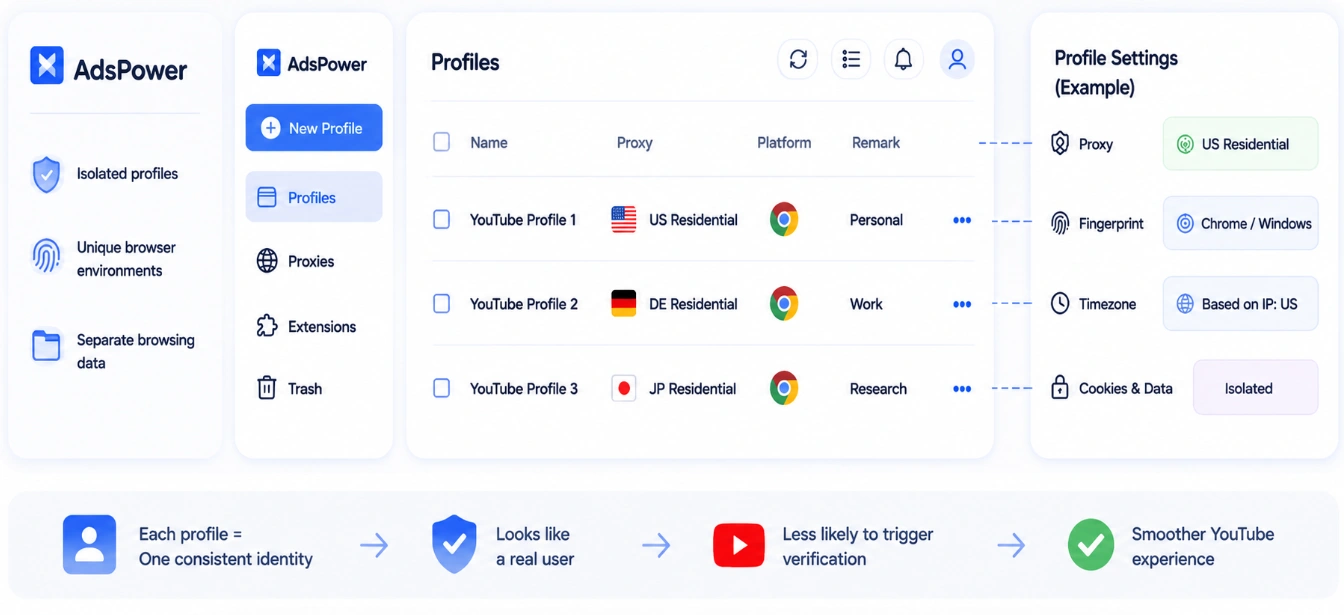Click the "Less likely to trigger verification" text
Image resolution: width=1344 pixels, height=615 pixels.
(x=858, y=546)
